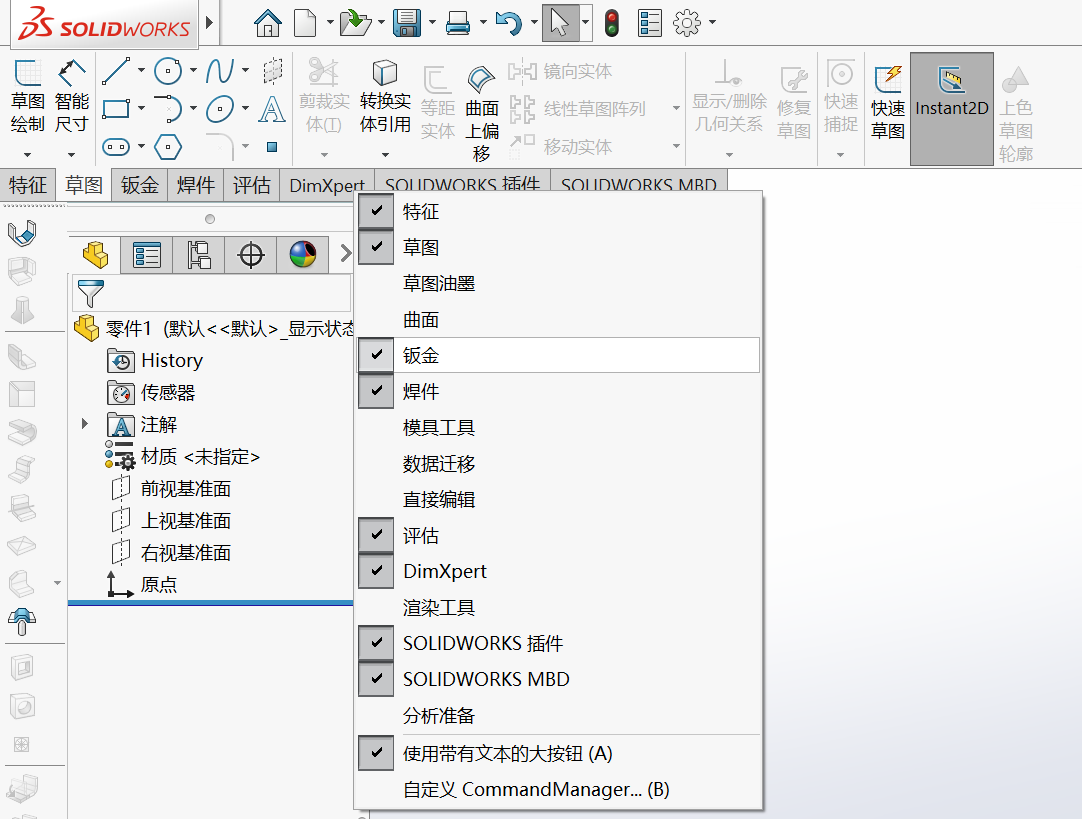The height and width of the screenshot is (819, 1082).
Task: Open the Options gear dropdown arrow
Action: pos(712,23)
